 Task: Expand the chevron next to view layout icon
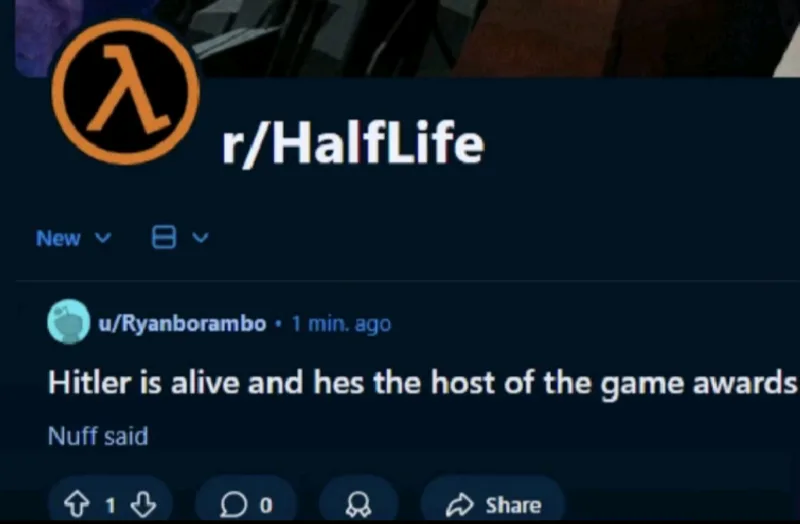[x=200, y=238]
